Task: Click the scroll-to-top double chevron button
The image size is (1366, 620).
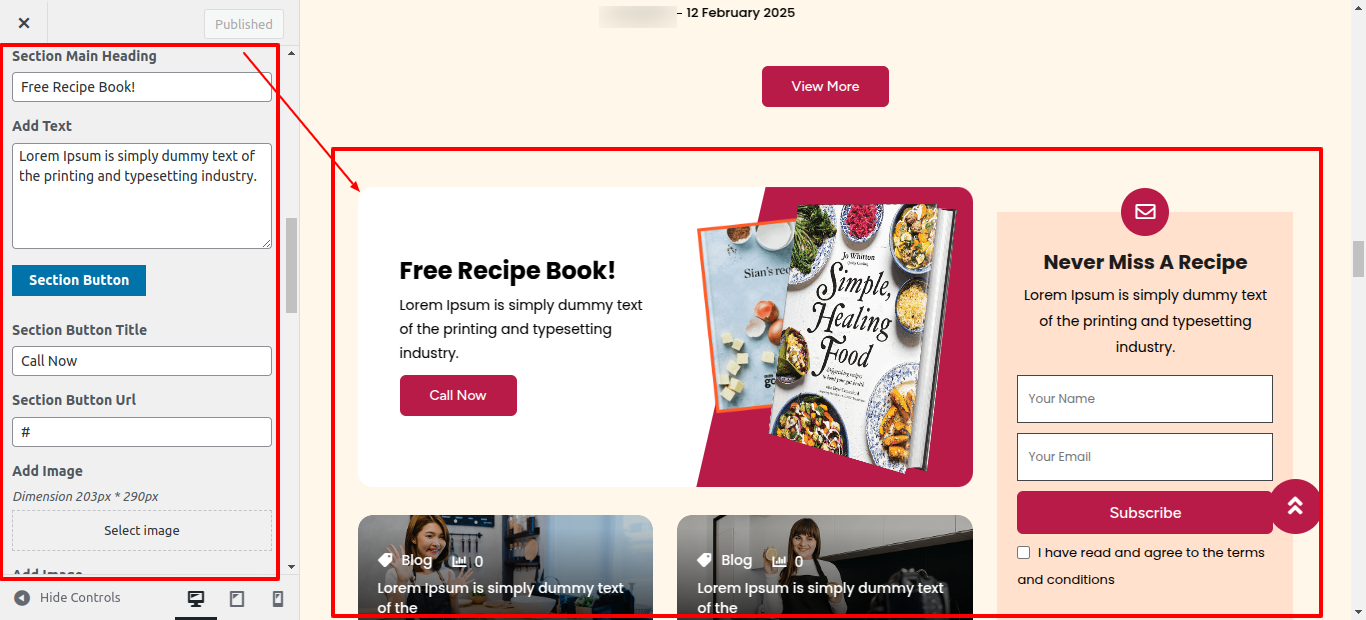Action: click(1295, 506)
